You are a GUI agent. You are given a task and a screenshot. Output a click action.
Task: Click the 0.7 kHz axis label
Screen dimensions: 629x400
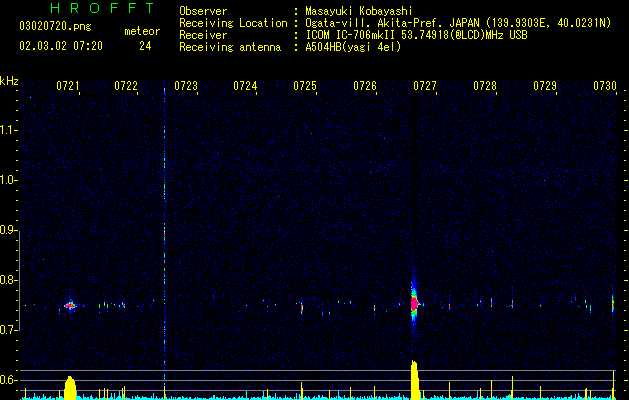click(x=8, y=330)
